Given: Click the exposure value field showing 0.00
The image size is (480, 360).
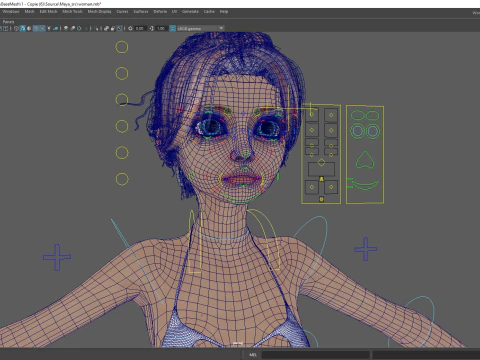Looking at the screenshot, I should (140, 28).
